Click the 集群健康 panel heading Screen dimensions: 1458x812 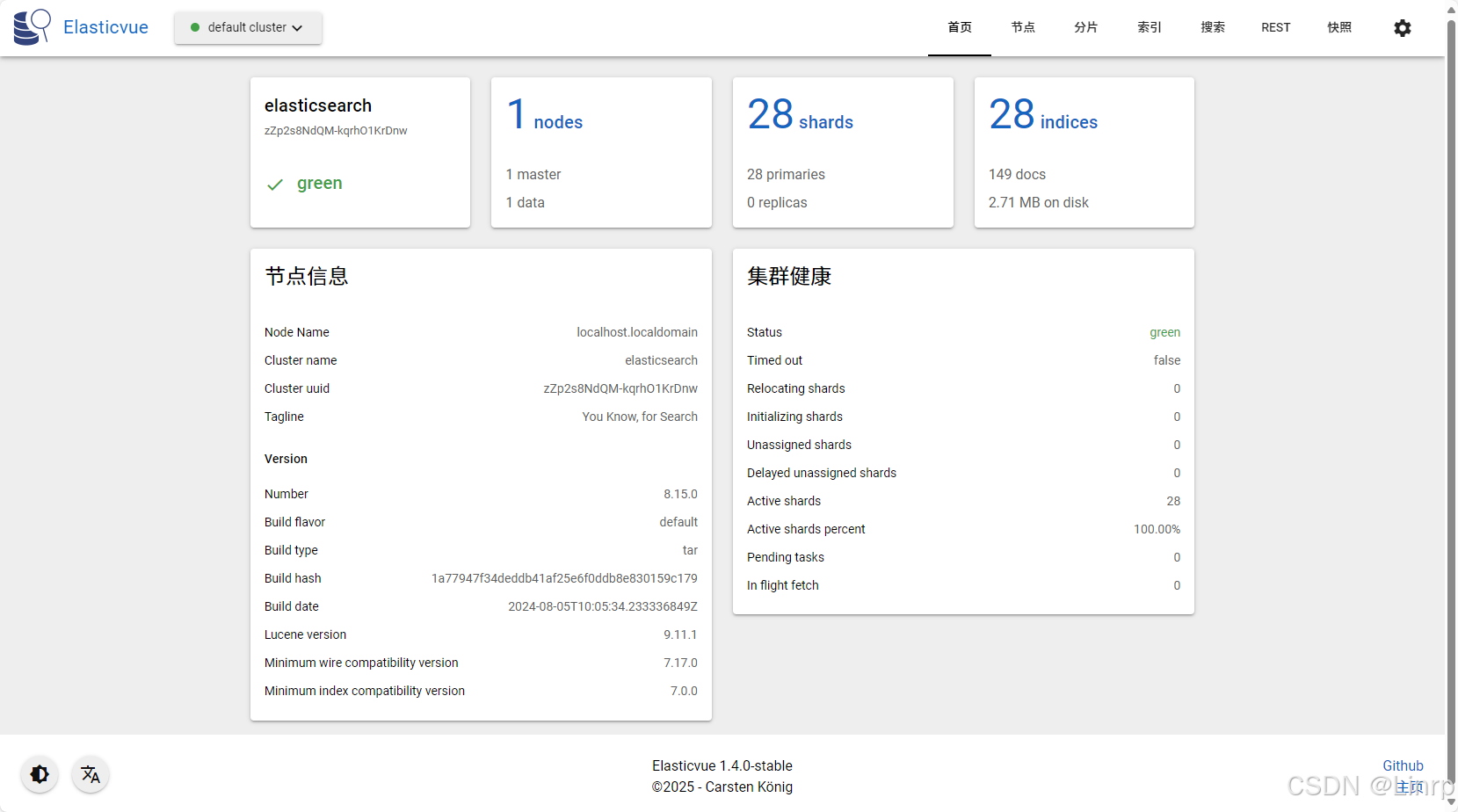coord(789,276)
